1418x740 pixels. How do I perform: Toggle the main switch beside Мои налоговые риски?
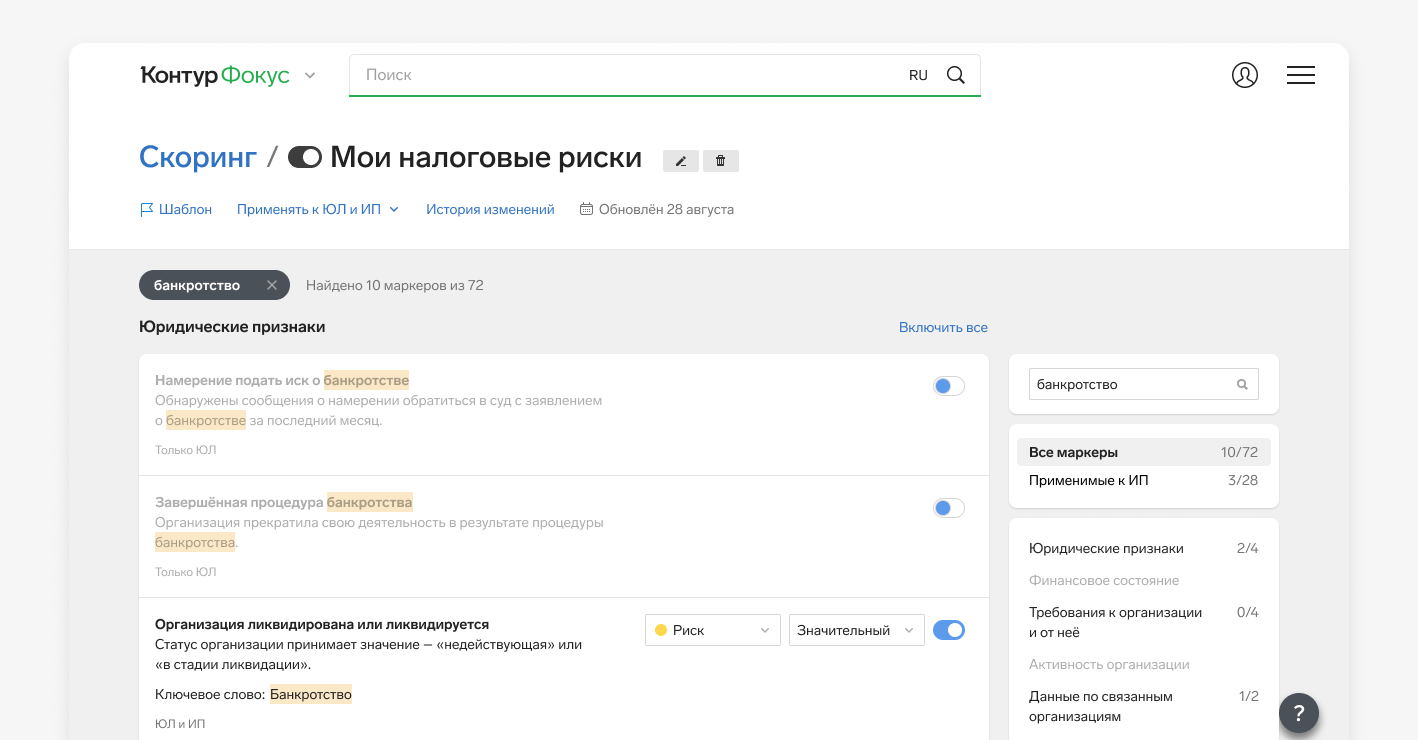[305, 157]
